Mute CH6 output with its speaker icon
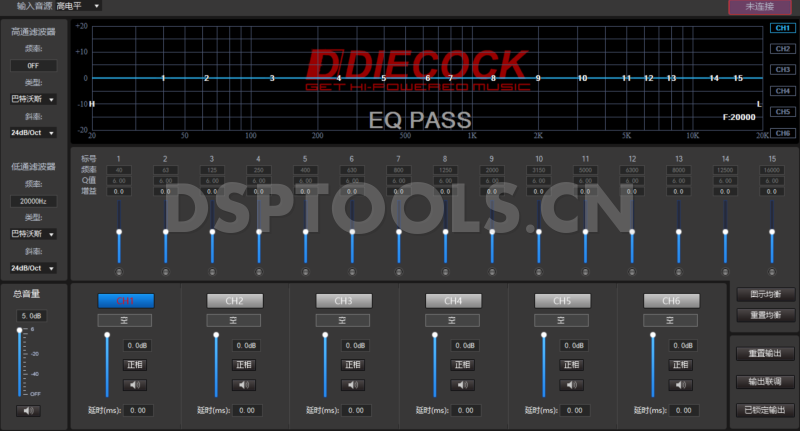This screenshot has height=431, width=800. tap(684, 385)
